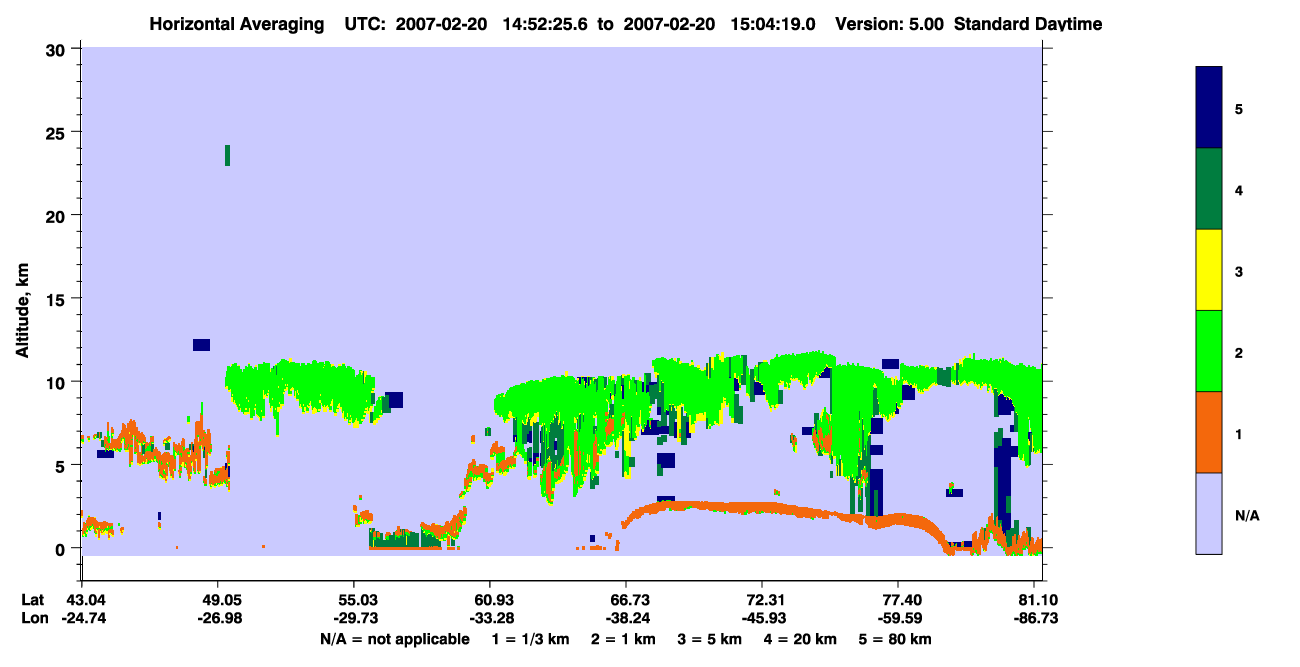
Task: Click longitude value -29.73
Action: pos(354,618)
